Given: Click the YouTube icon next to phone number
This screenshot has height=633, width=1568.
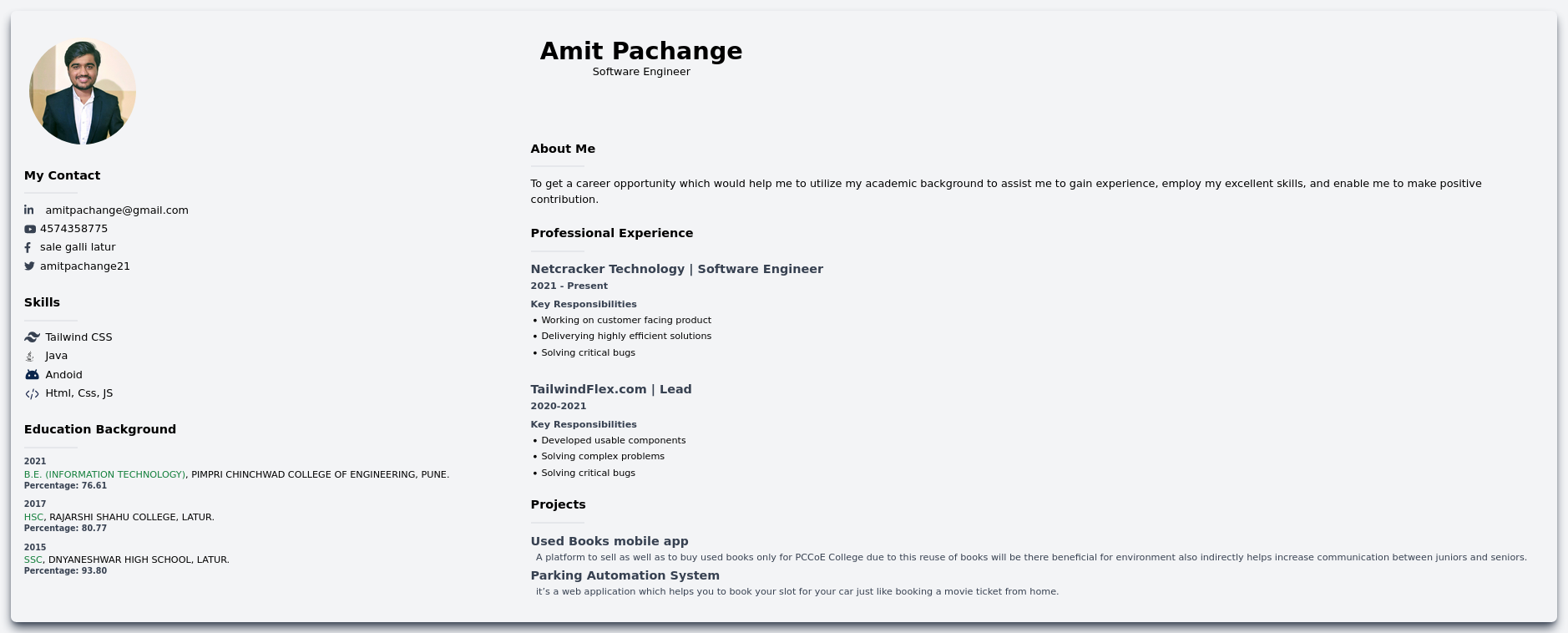Looking at the screenshot, I should tap(30, 229).
